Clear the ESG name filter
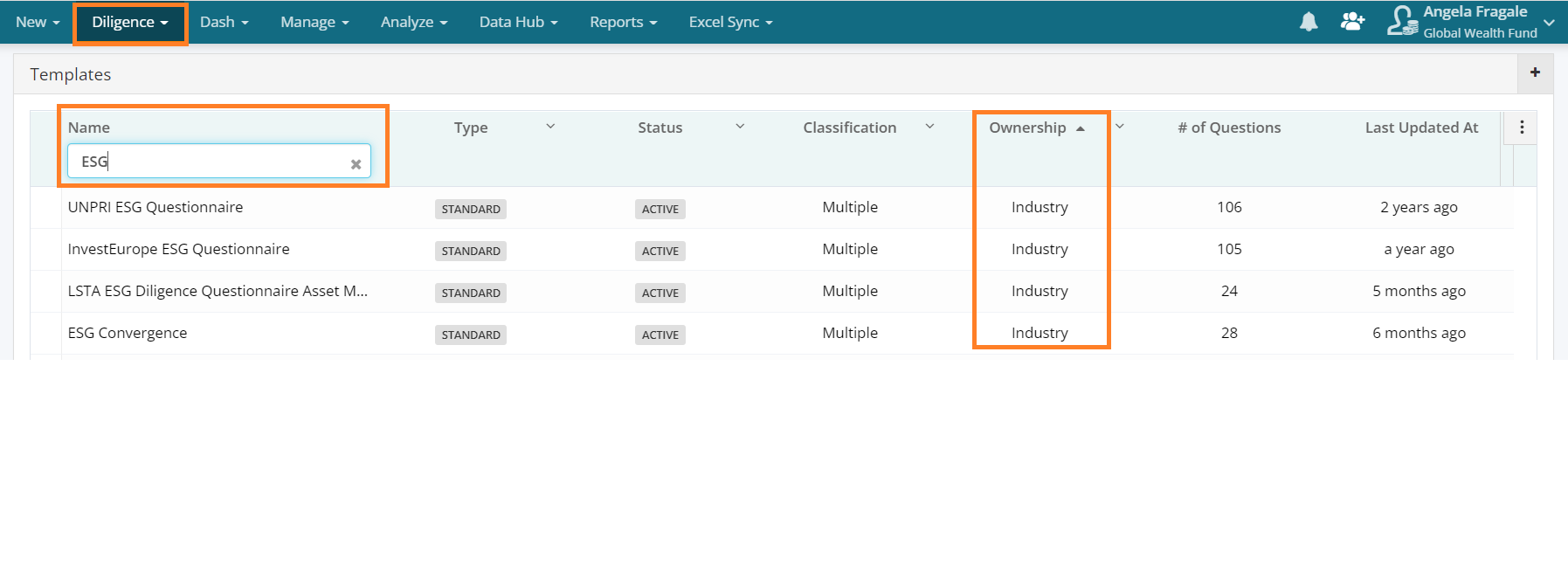 pos(356,164)
